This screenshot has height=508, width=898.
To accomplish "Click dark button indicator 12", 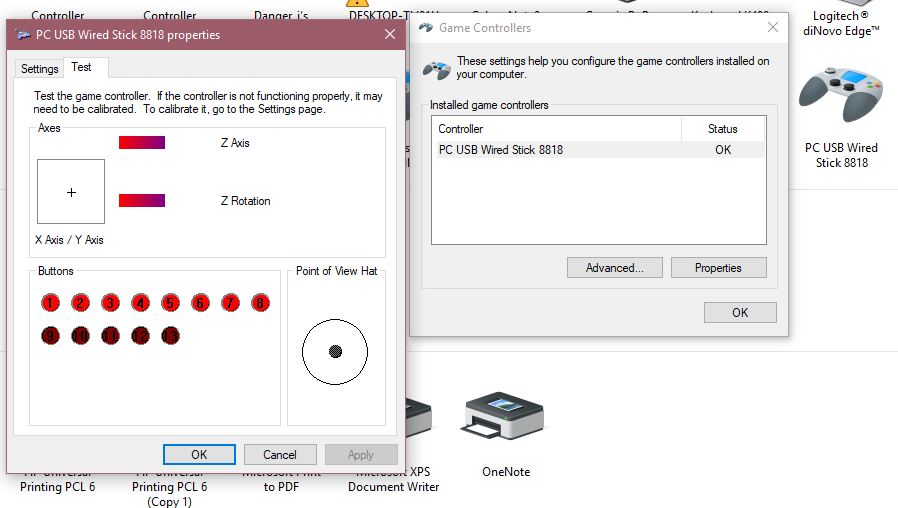I will [140, 335].
